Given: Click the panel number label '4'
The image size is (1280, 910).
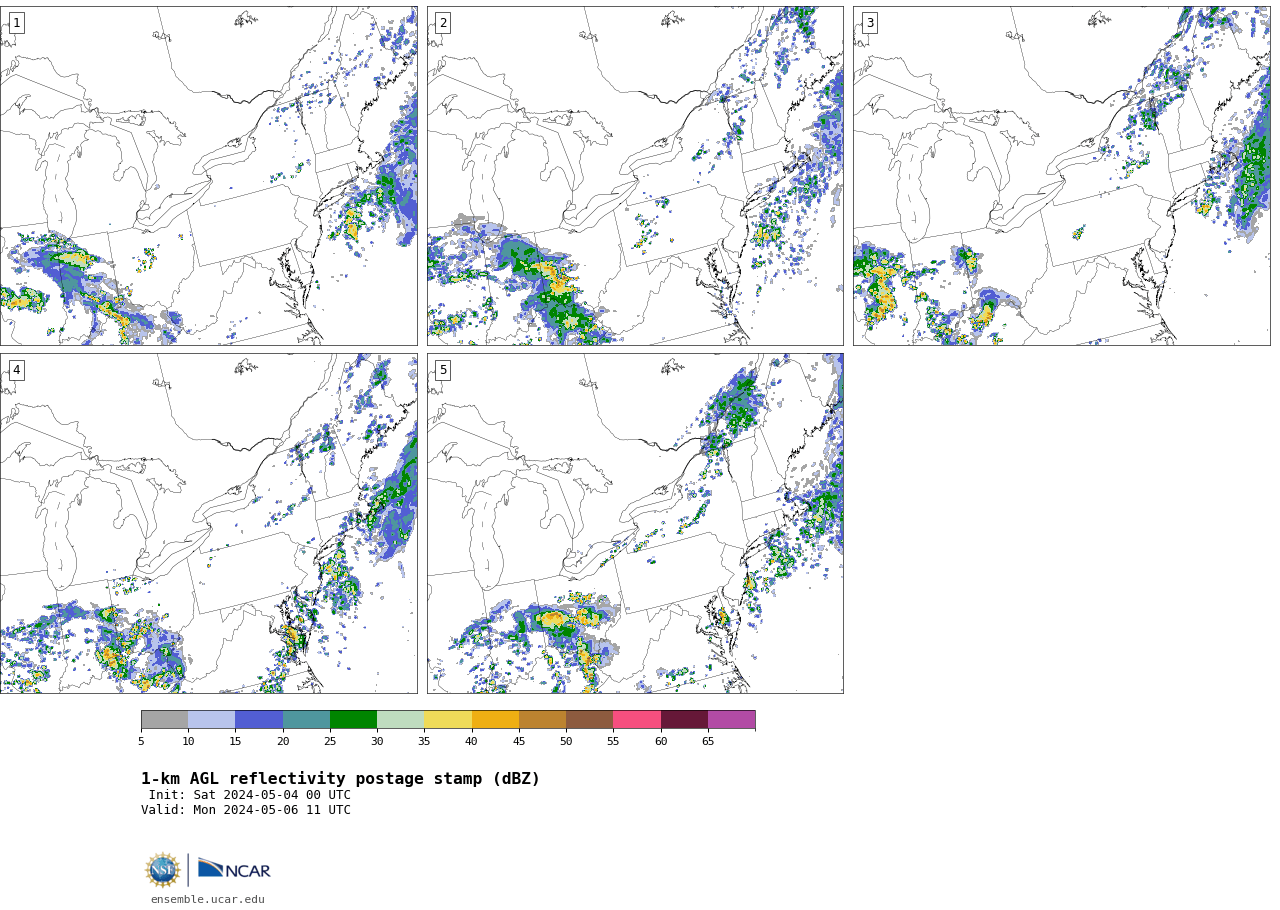Looking at the screenshot, I should pos(16,370).
